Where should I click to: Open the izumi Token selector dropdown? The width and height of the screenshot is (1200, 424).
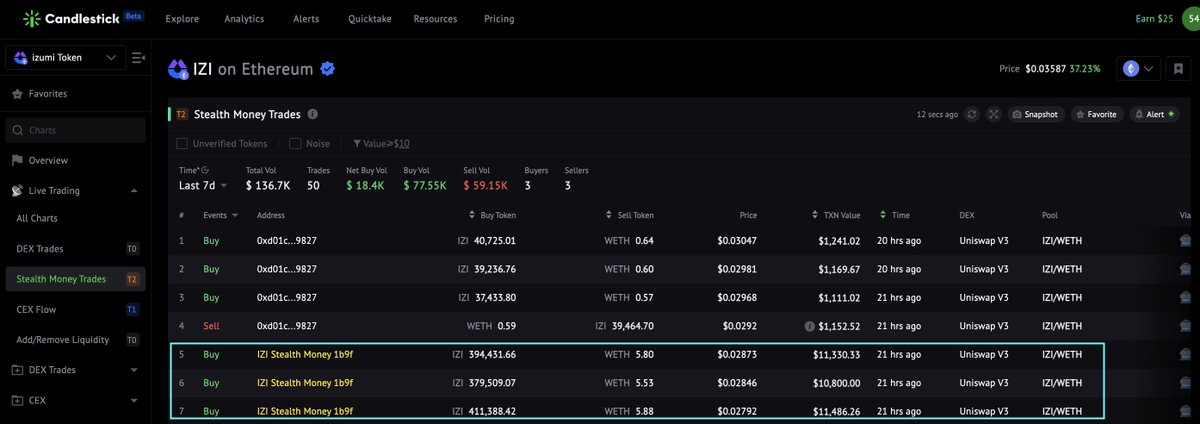(66, 58)
